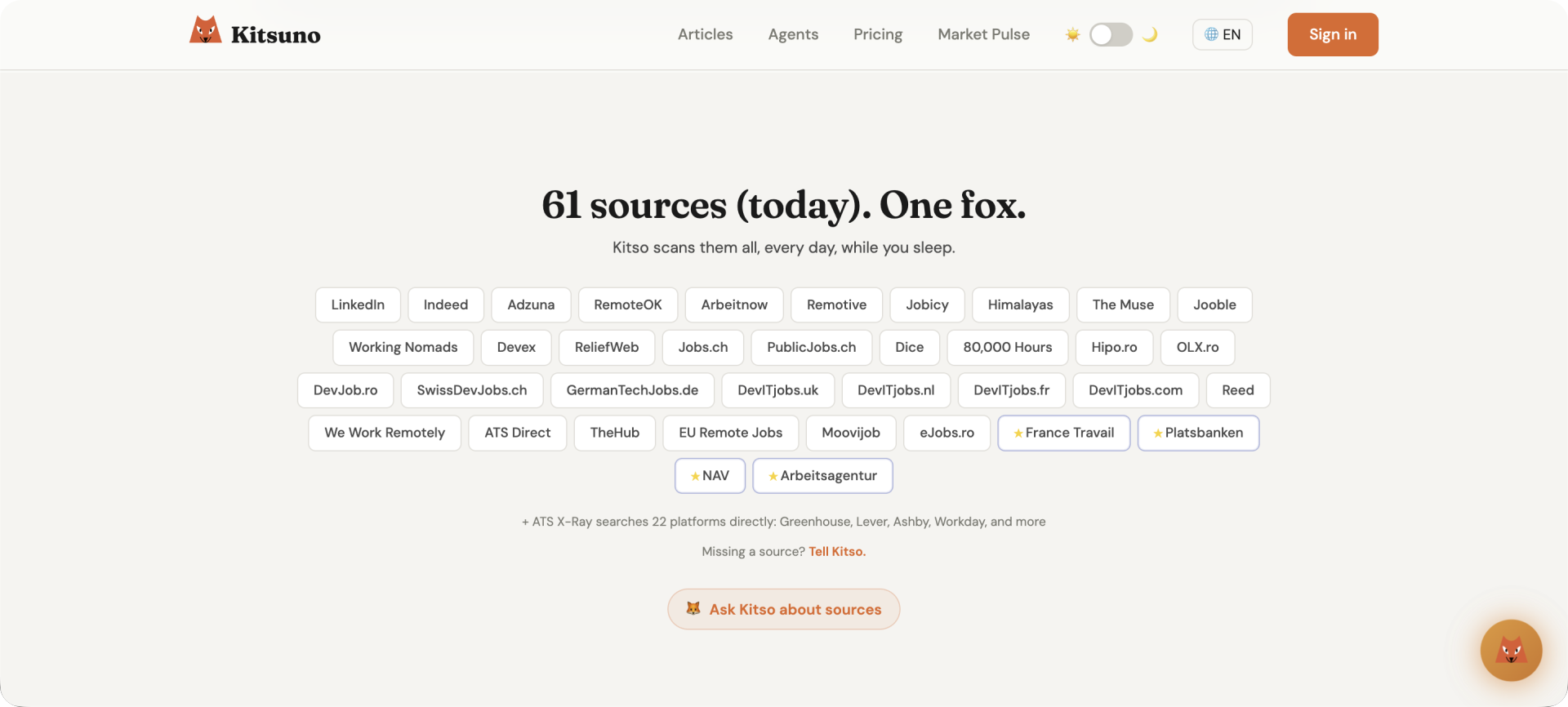Screen dimensions: 1568x707
Task: Click the star on Platsbanken chip
Action: pos(1158,434)
